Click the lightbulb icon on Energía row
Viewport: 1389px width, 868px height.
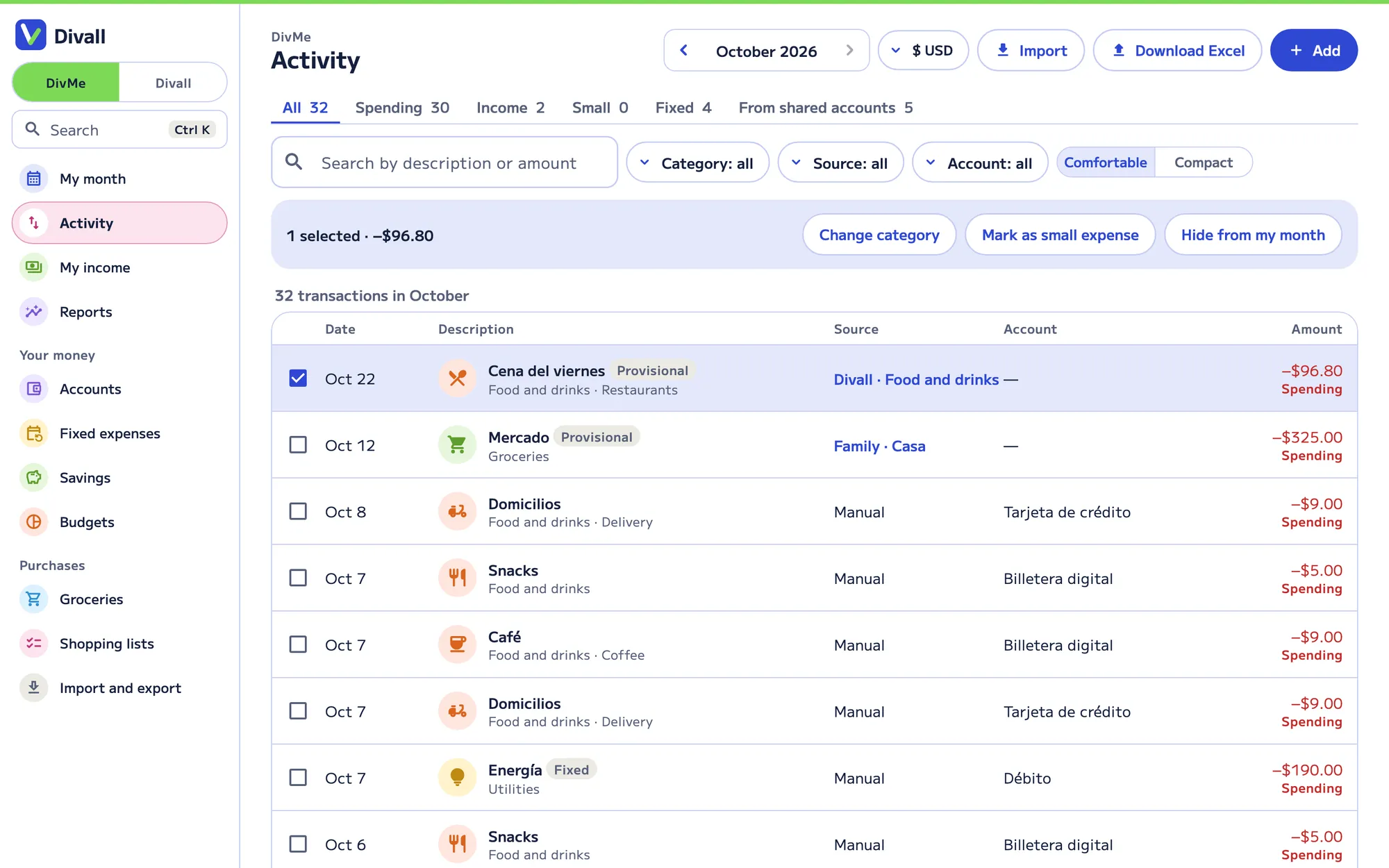(x=457, y=778)
